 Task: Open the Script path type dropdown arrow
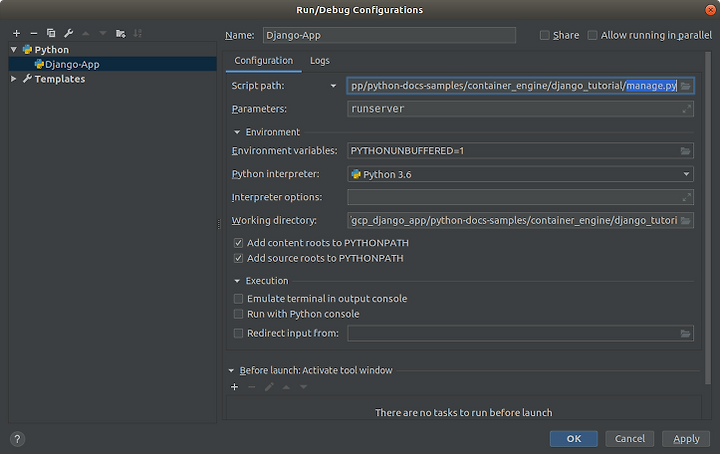333,86
